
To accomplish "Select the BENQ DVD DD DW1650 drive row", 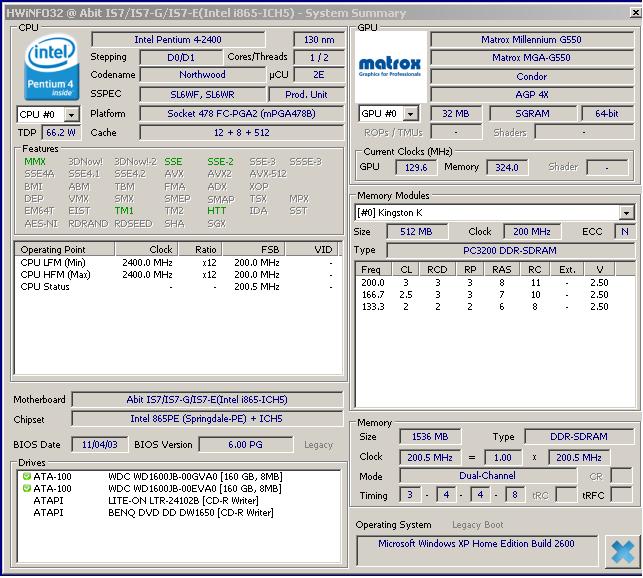I will click(x=179, y=512).
